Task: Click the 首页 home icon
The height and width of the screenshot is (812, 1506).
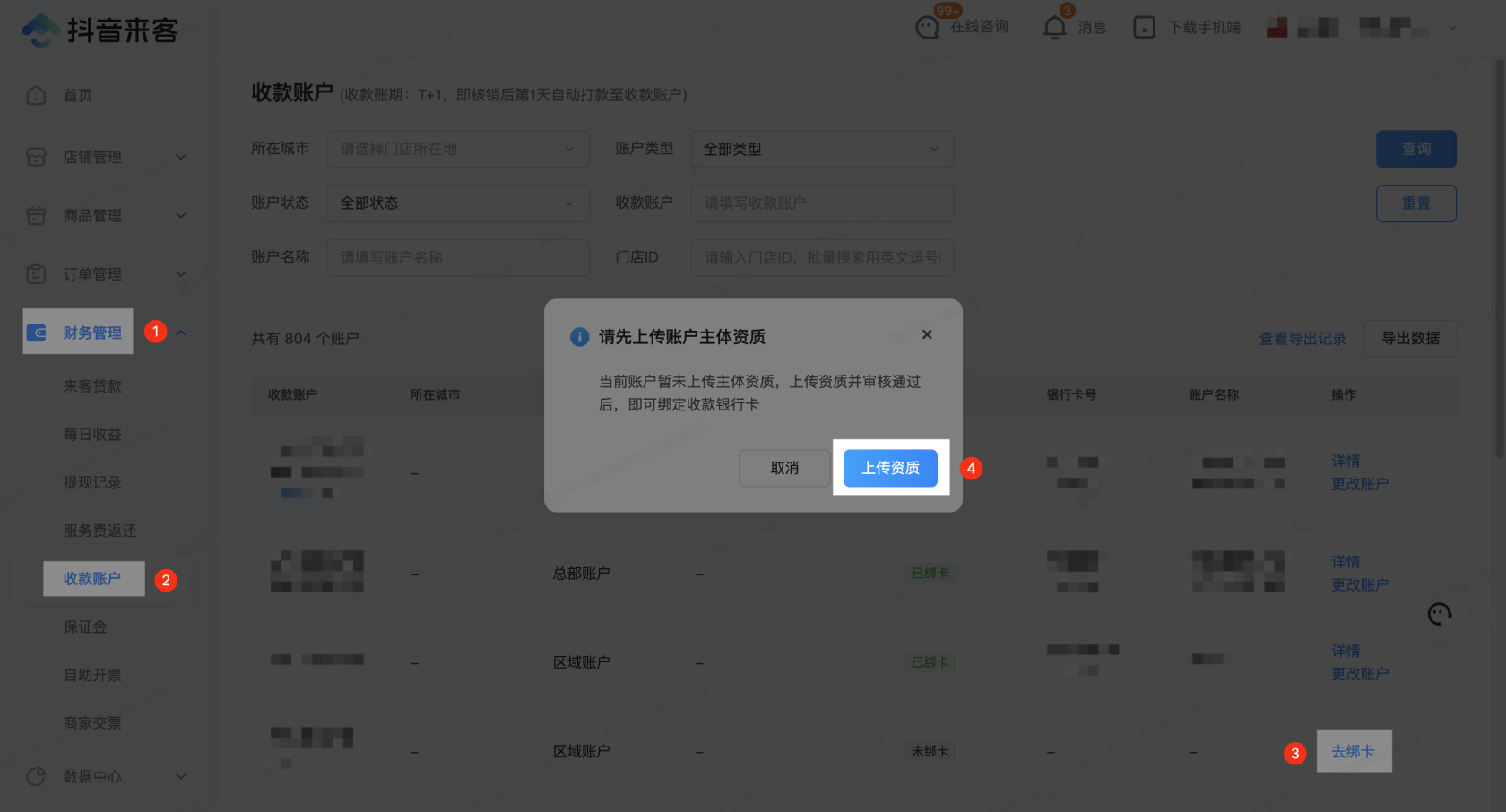Action: pyautogui.click(x=36, y=95)
